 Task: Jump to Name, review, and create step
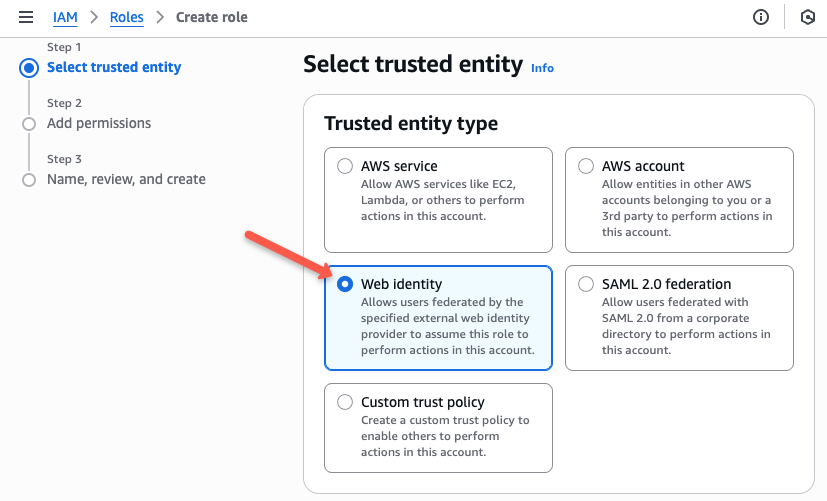(x=126, y=179)
